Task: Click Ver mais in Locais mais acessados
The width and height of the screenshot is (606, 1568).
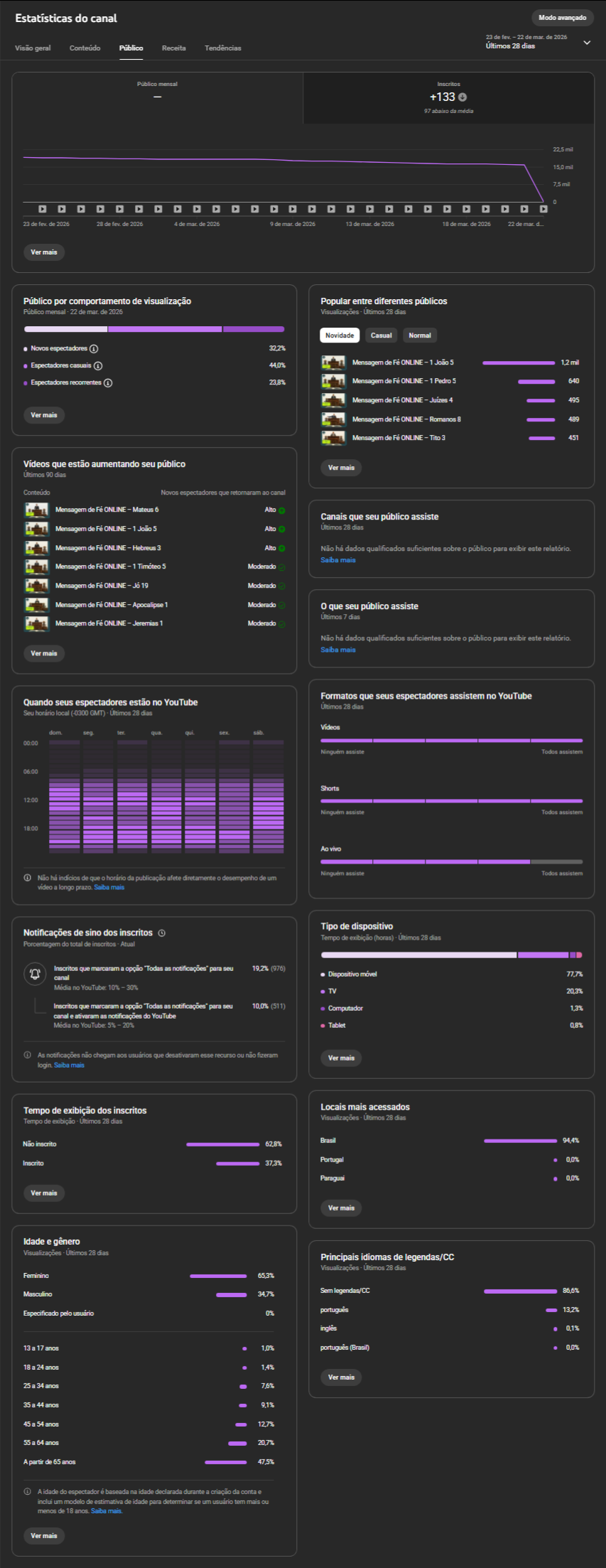Action: [342, 1208]
